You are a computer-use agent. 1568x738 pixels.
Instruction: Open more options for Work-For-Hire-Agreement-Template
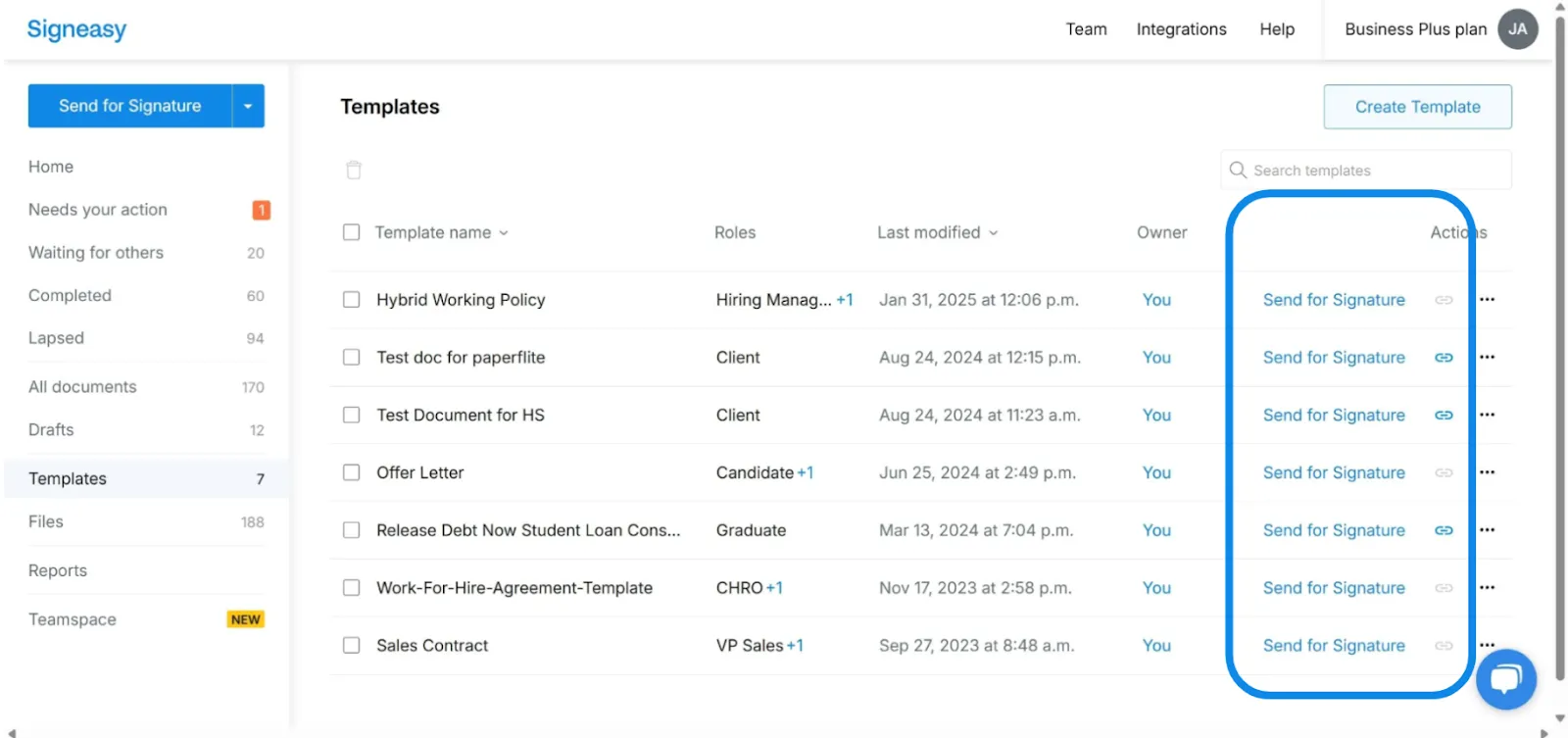click(x=1488, y=588)
